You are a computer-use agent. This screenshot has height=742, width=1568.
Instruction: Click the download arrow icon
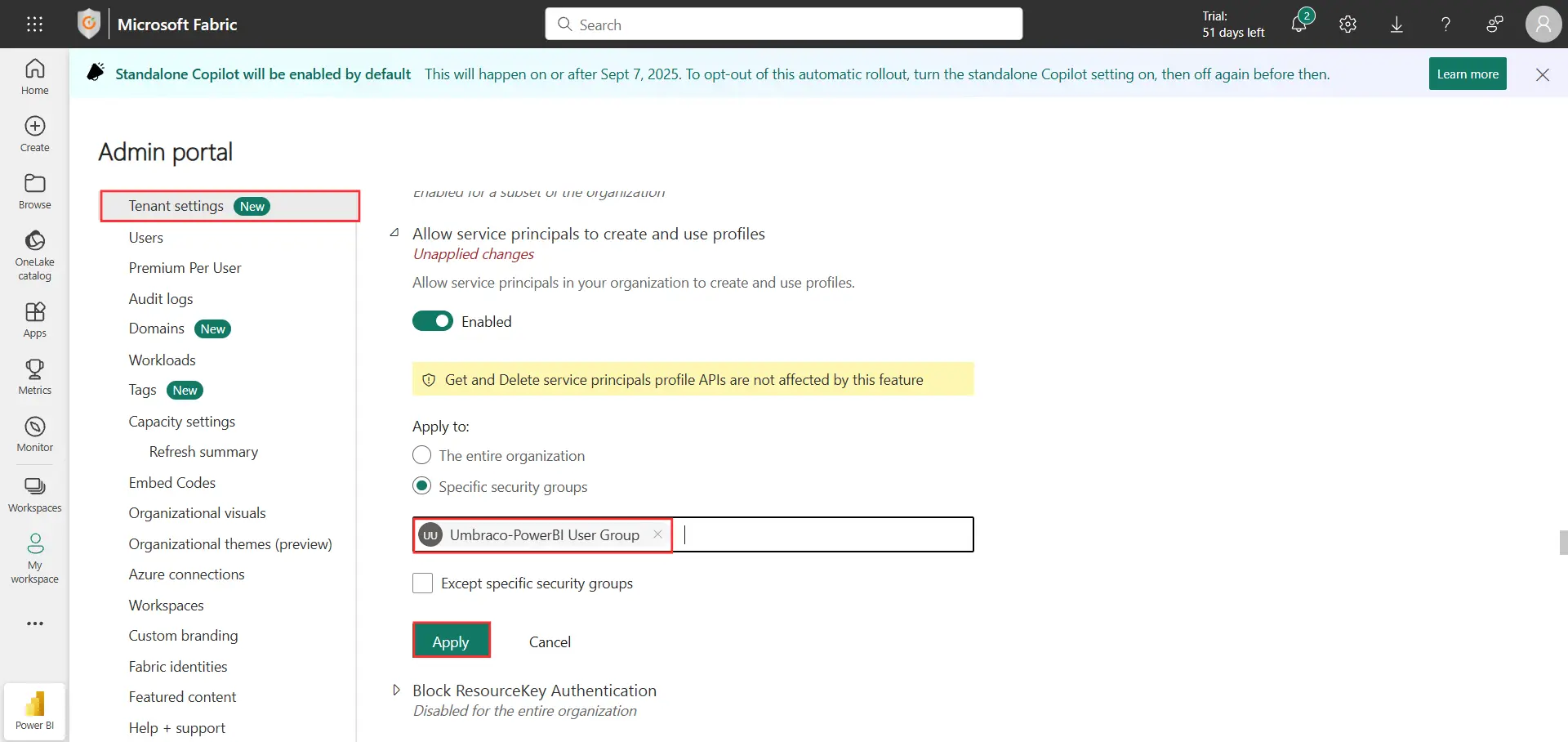pos(1396,25)
